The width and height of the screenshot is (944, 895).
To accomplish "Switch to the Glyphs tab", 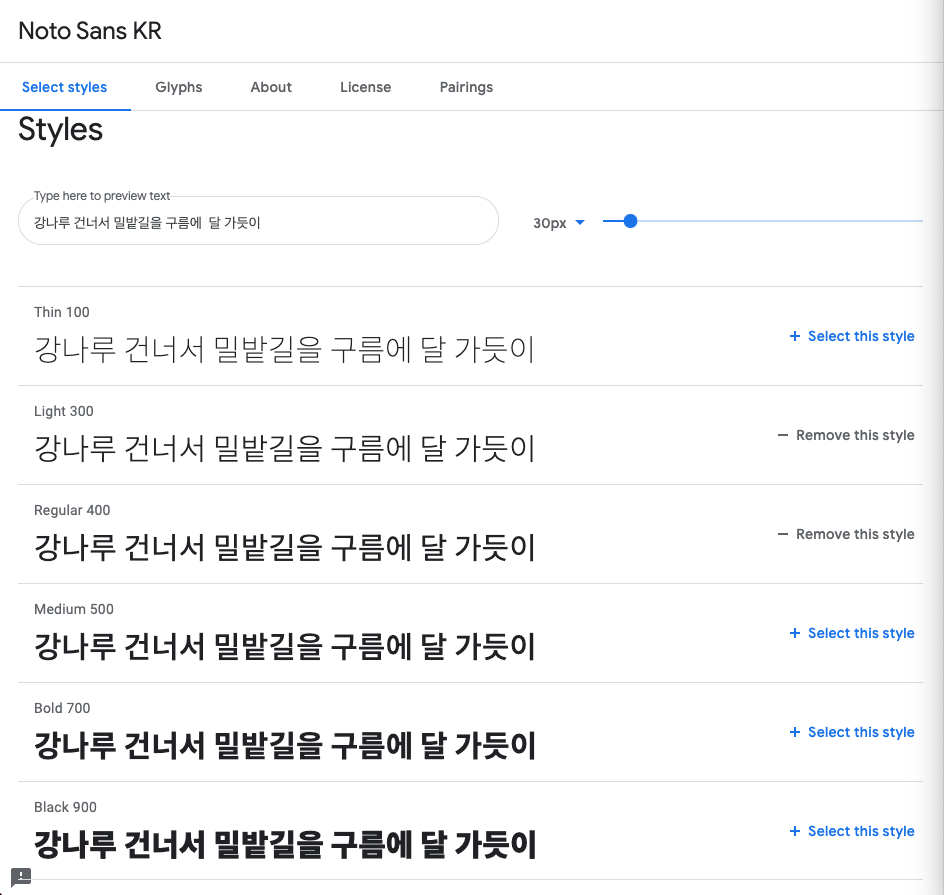I will pos(179,87).
